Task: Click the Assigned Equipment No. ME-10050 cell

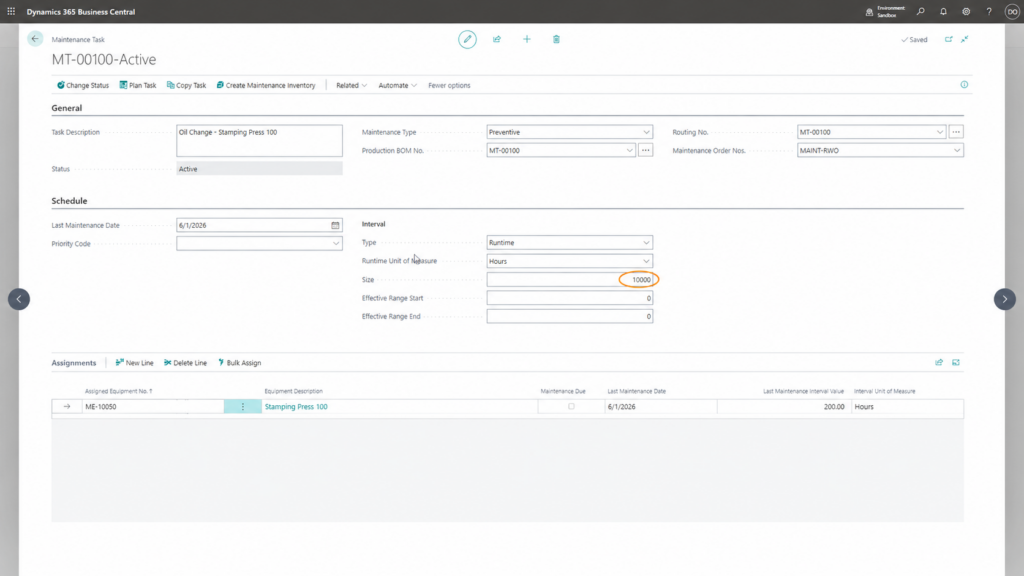Action: click(x=153, y=406)
